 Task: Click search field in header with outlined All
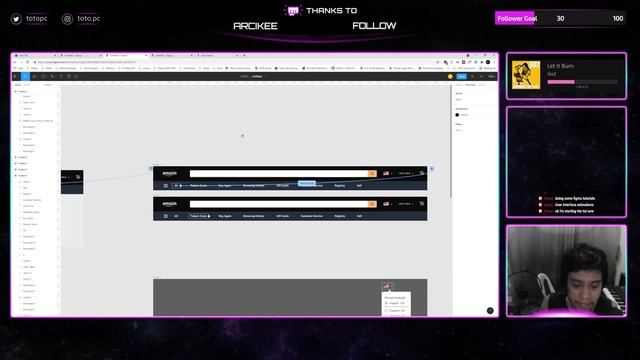pos(279,173)
